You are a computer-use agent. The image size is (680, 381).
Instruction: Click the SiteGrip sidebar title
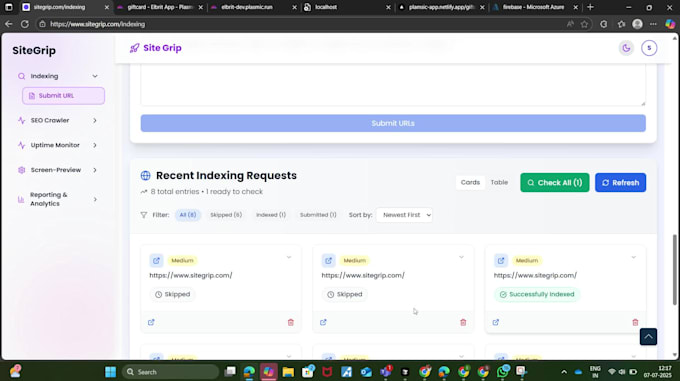pyautogui.click(x=34, y=51)
